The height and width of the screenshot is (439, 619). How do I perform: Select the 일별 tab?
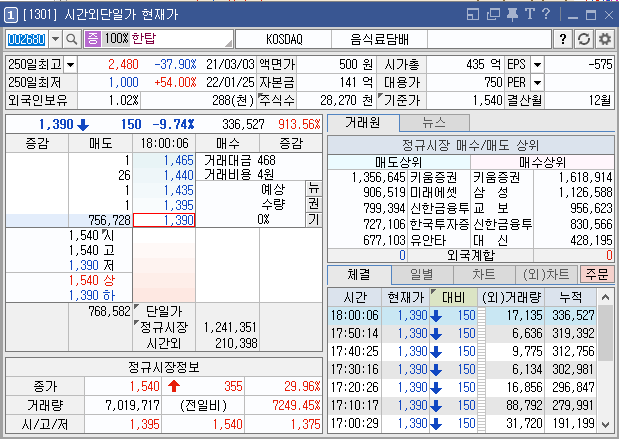coord(422,274)
